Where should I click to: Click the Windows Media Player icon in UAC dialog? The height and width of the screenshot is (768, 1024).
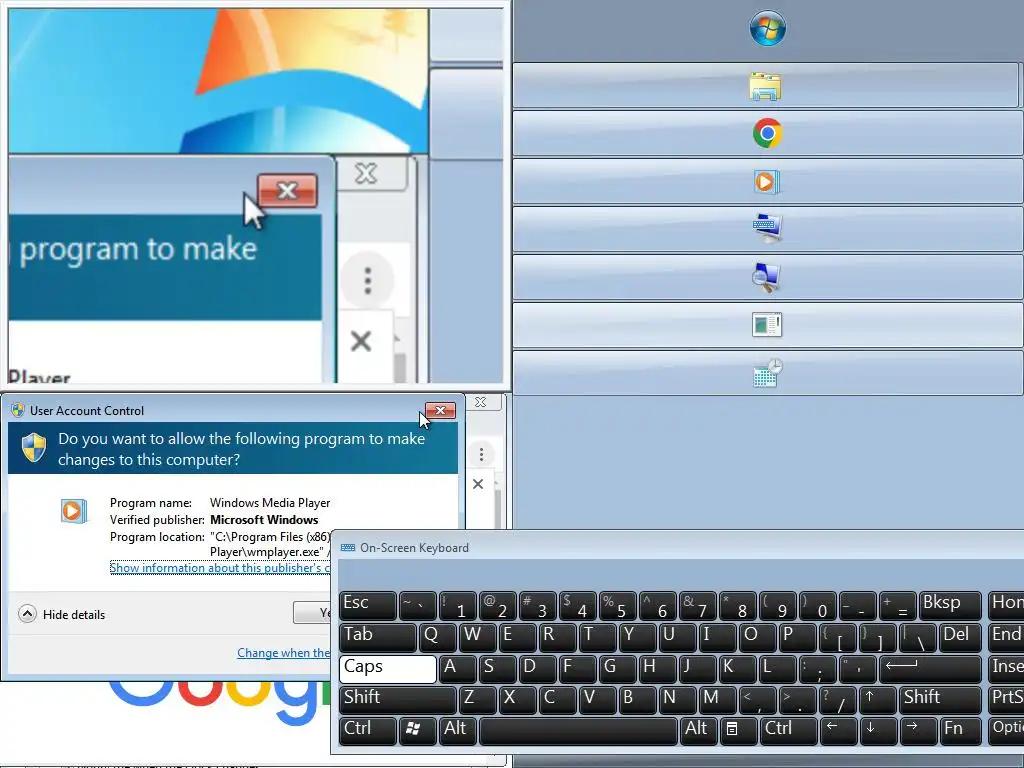coord(73,511)
